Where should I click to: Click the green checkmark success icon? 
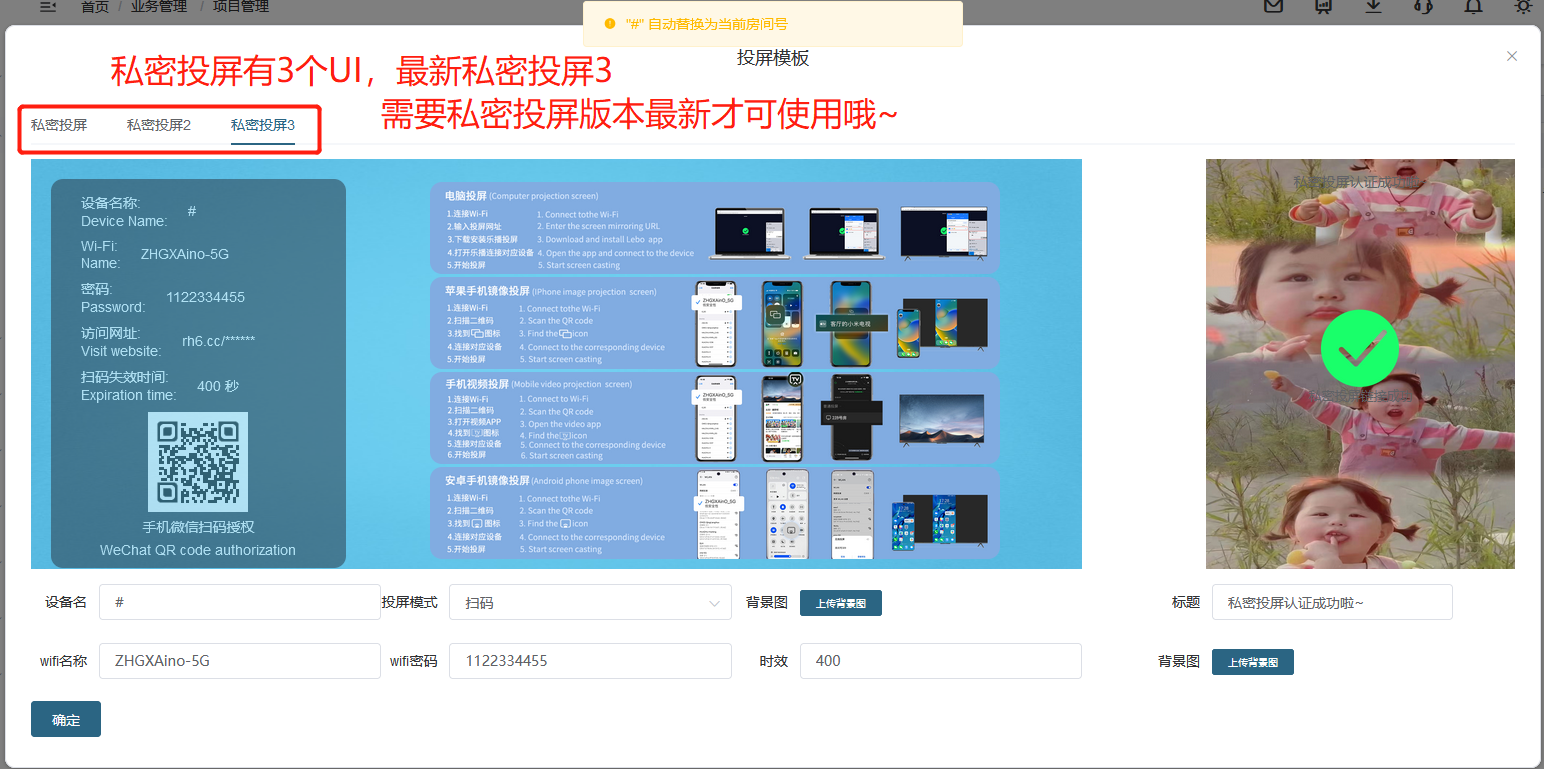[x=1359, y=349]
